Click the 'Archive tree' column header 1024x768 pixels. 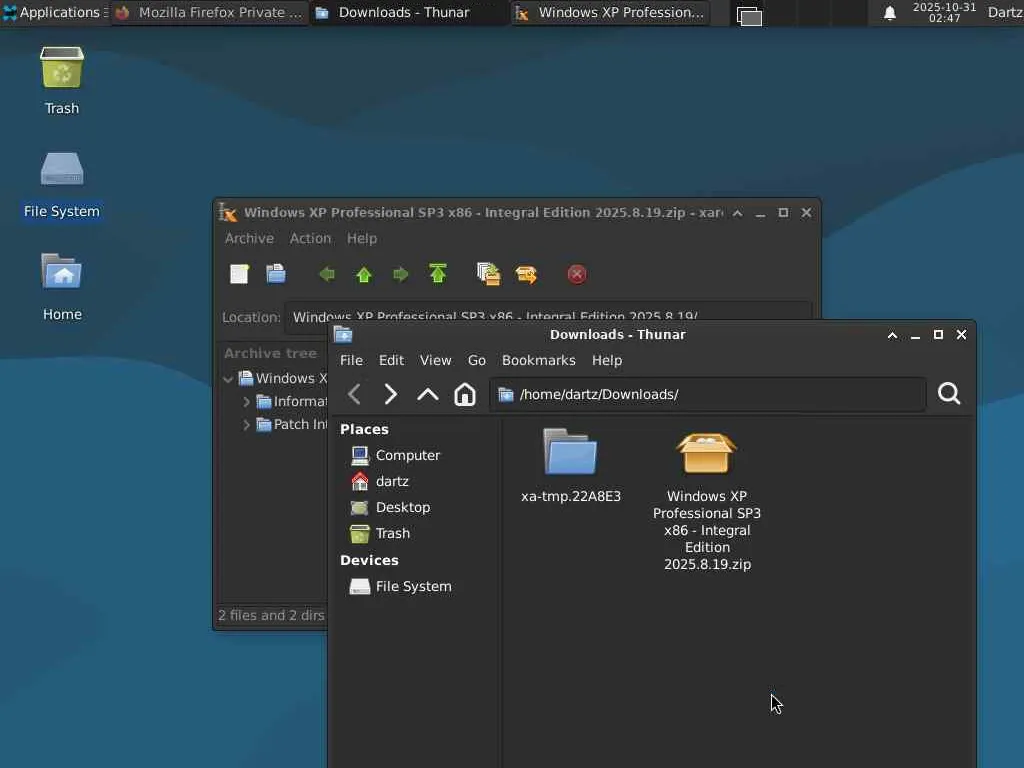click(x=270, y=353)
